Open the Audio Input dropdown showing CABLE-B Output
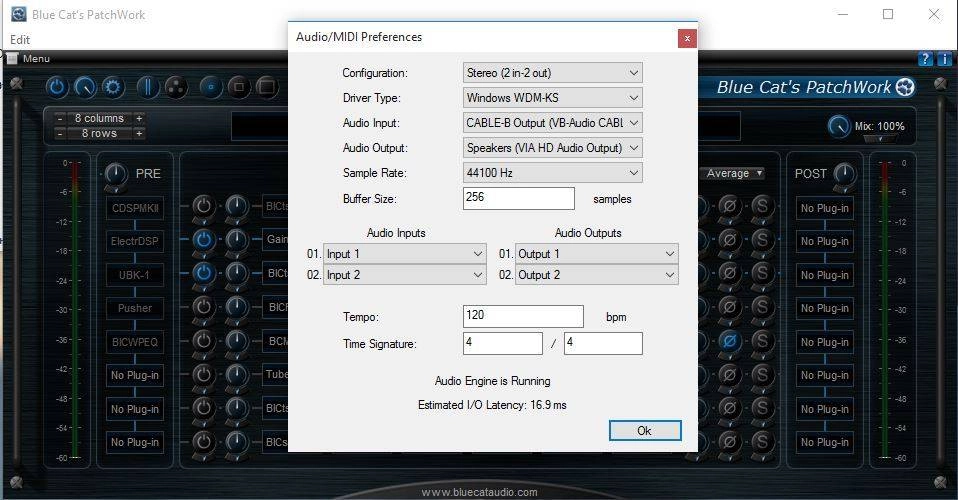The height and width of the screenshot is (500, 958). pyautogui.click(x=552, y=123)
